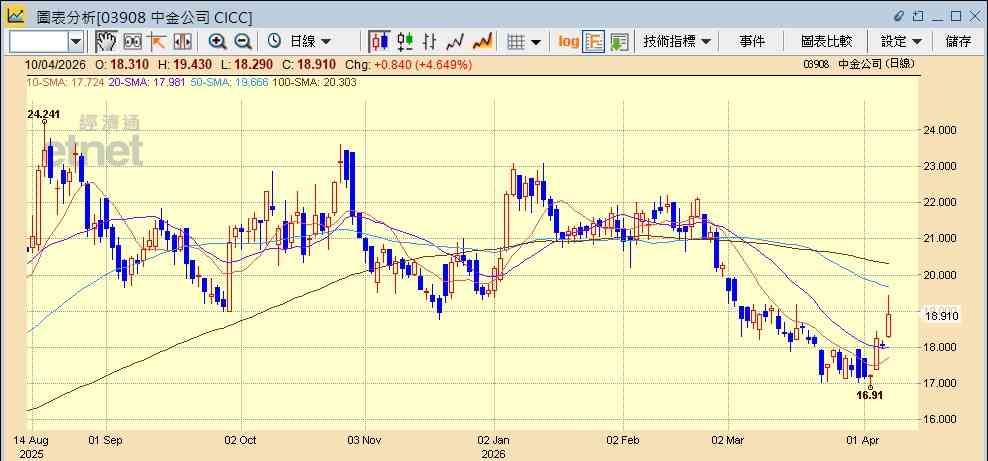Click the 02 Mar date axis label

(x=728, y=440)
